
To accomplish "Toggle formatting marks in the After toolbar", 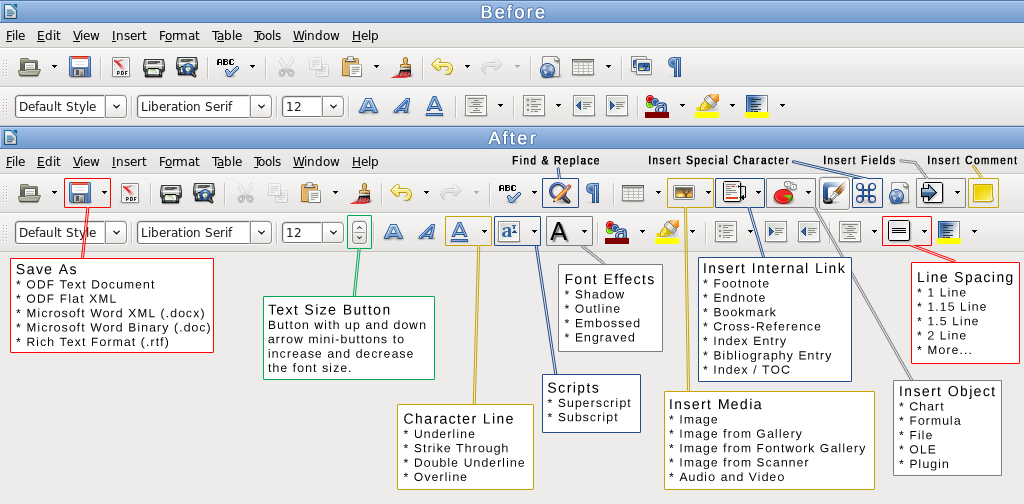I will point(594,192).
